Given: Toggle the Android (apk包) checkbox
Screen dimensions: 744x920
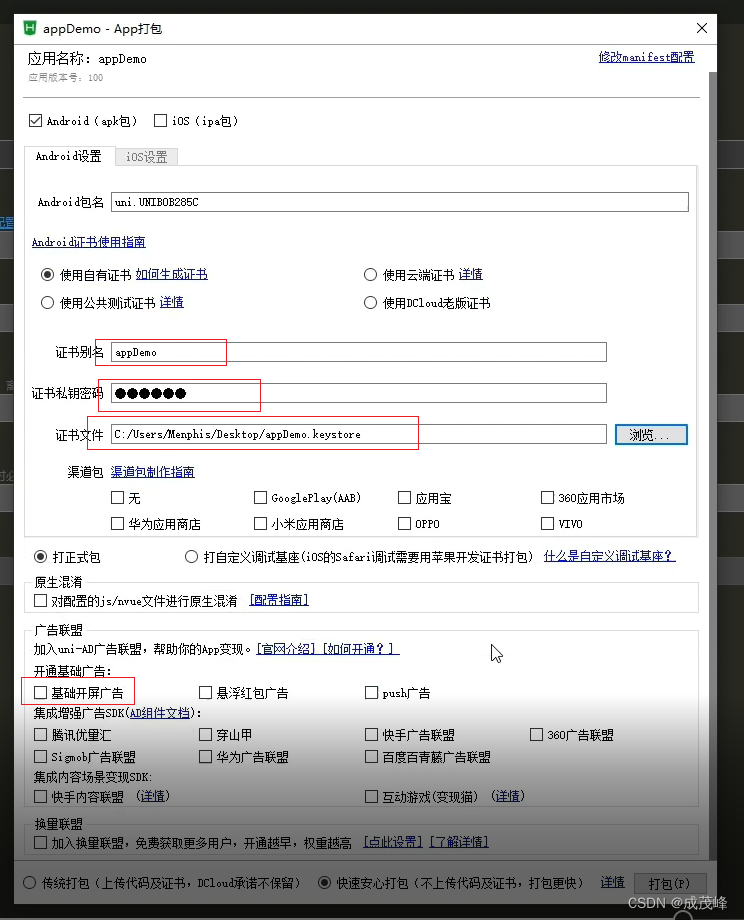Looking at the screenshot, I should tap(35, 121).
